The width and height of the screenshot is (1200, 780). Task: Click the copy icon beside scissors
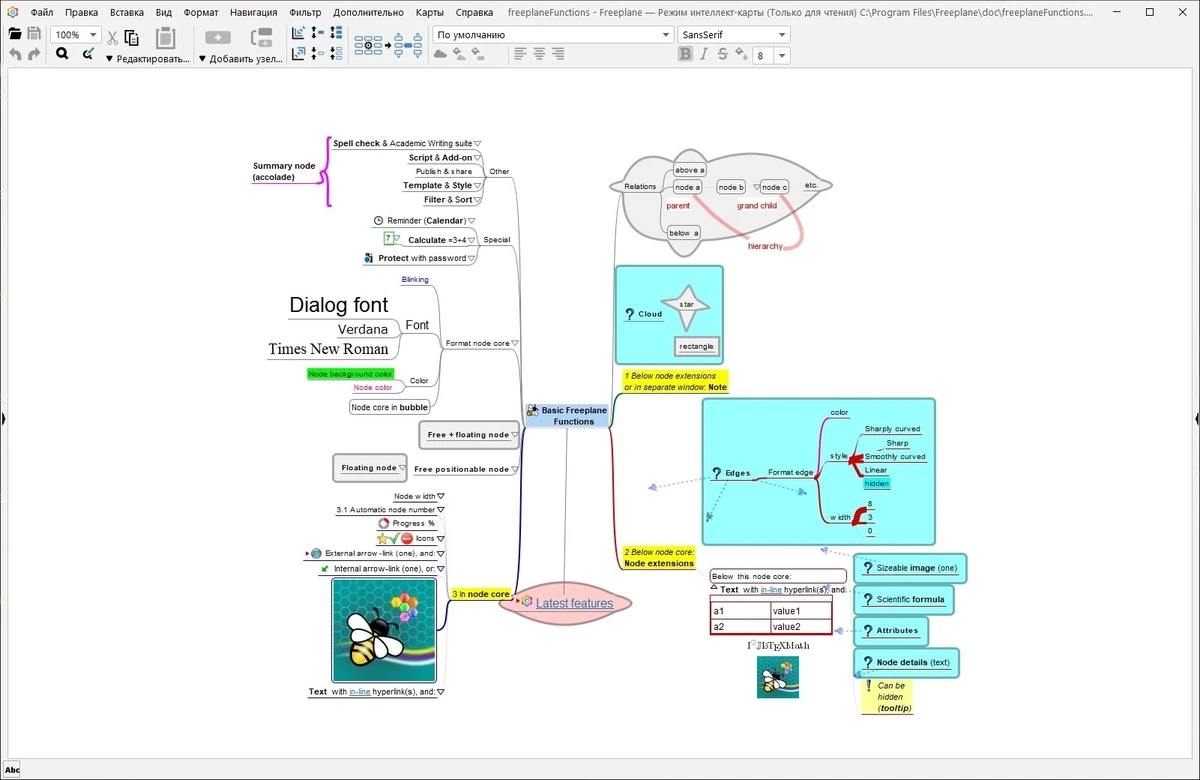[x=132, y=37]
